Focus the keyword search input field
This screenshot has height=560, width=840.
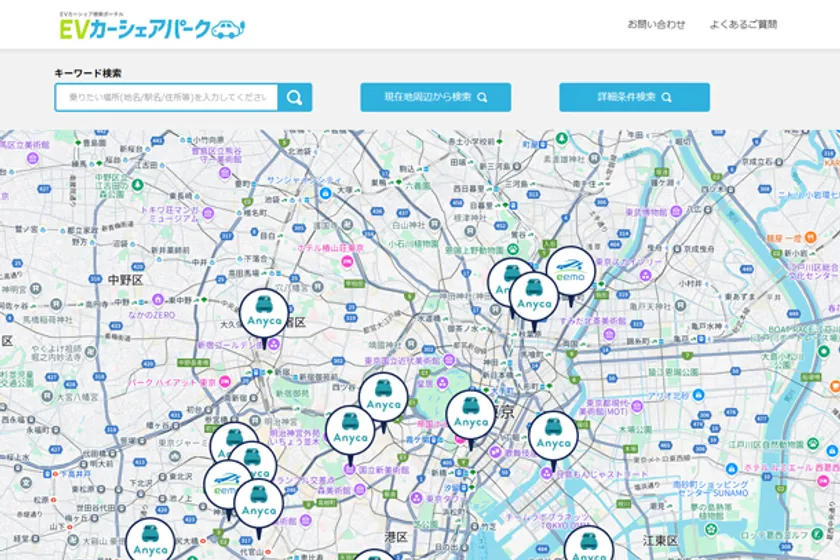click(166, 97)
